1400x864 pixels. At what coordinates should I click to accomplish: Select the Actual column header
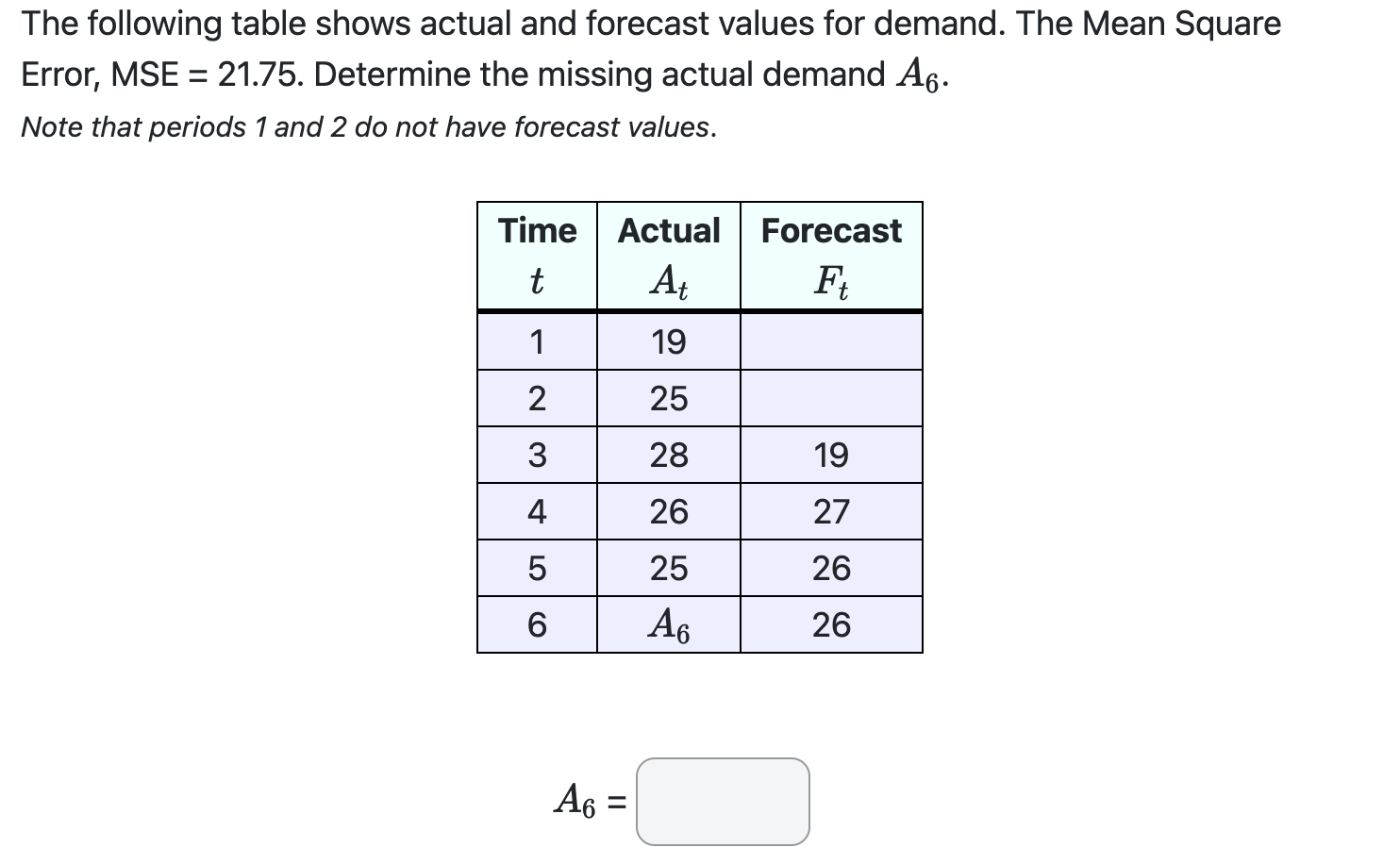[x=668, y=230]
